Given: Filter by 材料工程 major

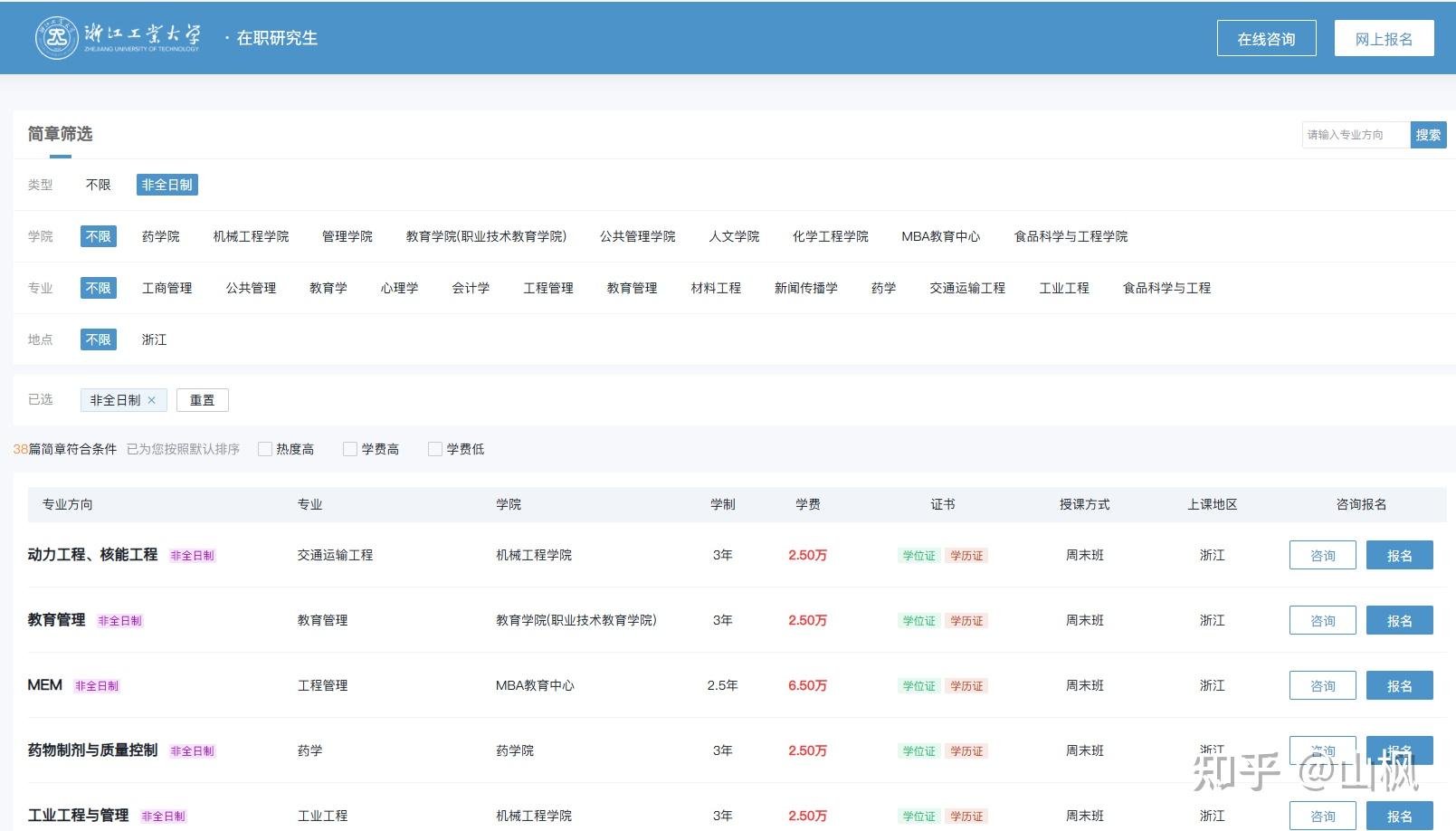Looking at the screenshot, I should coord(716,288).
